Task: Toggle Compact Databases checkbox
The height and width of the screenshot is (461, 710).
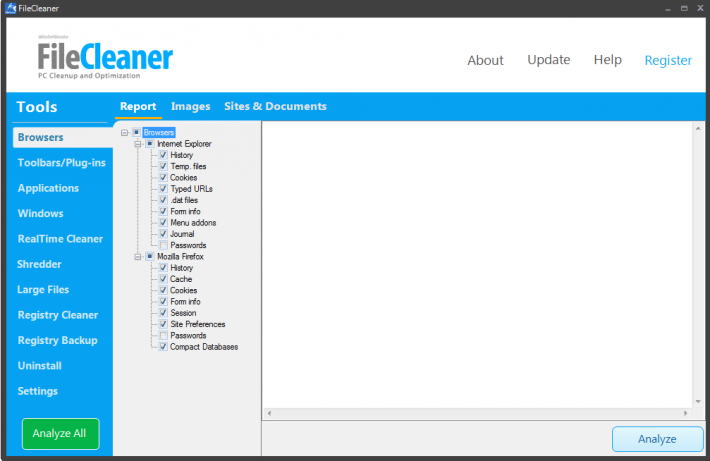Action: coord(163,347)
